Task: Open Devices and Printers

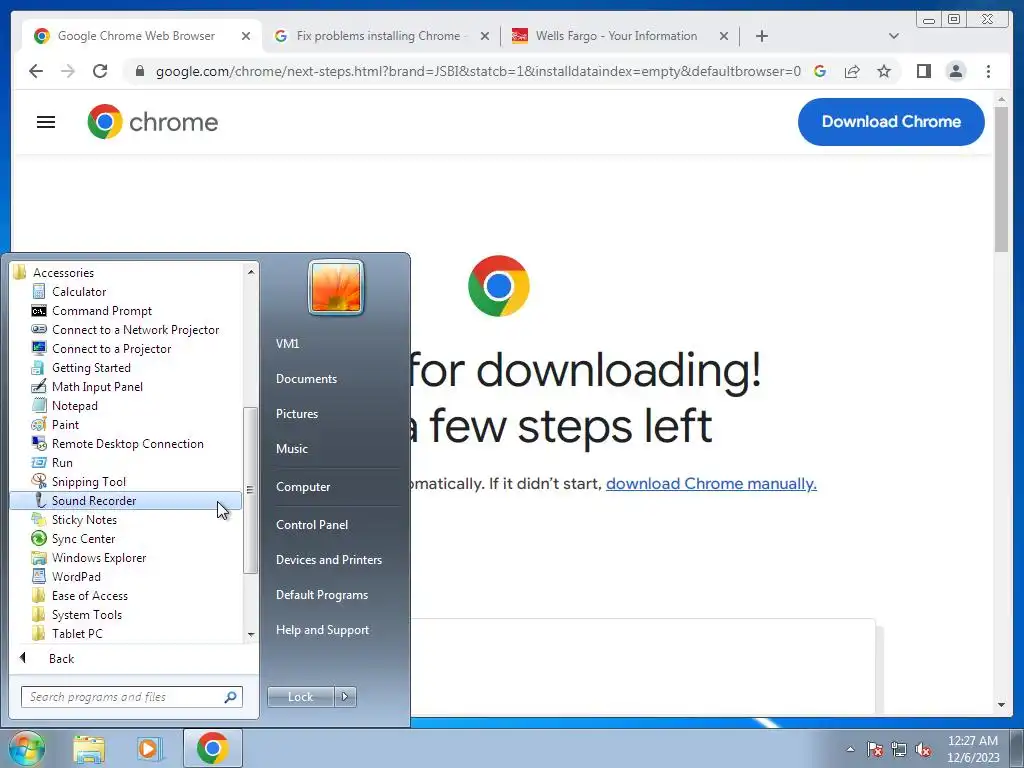Action: [328, 560]
